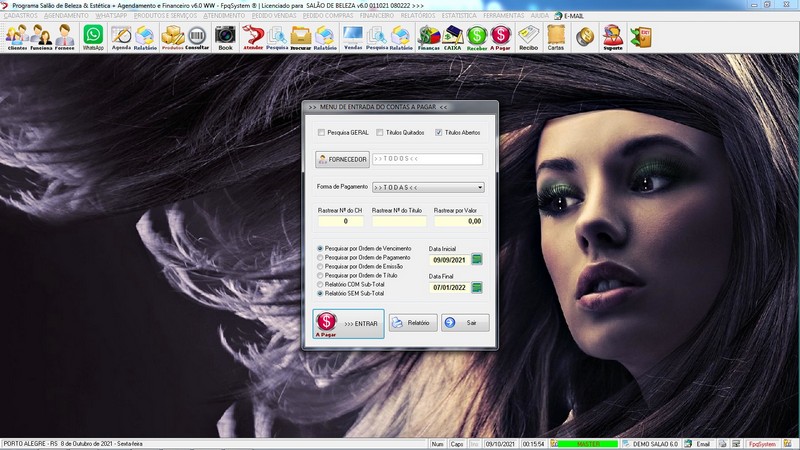Viewport: 800px width, 450px height.
Task: Open the Data Final calendar picker
Action: [477, 288]
